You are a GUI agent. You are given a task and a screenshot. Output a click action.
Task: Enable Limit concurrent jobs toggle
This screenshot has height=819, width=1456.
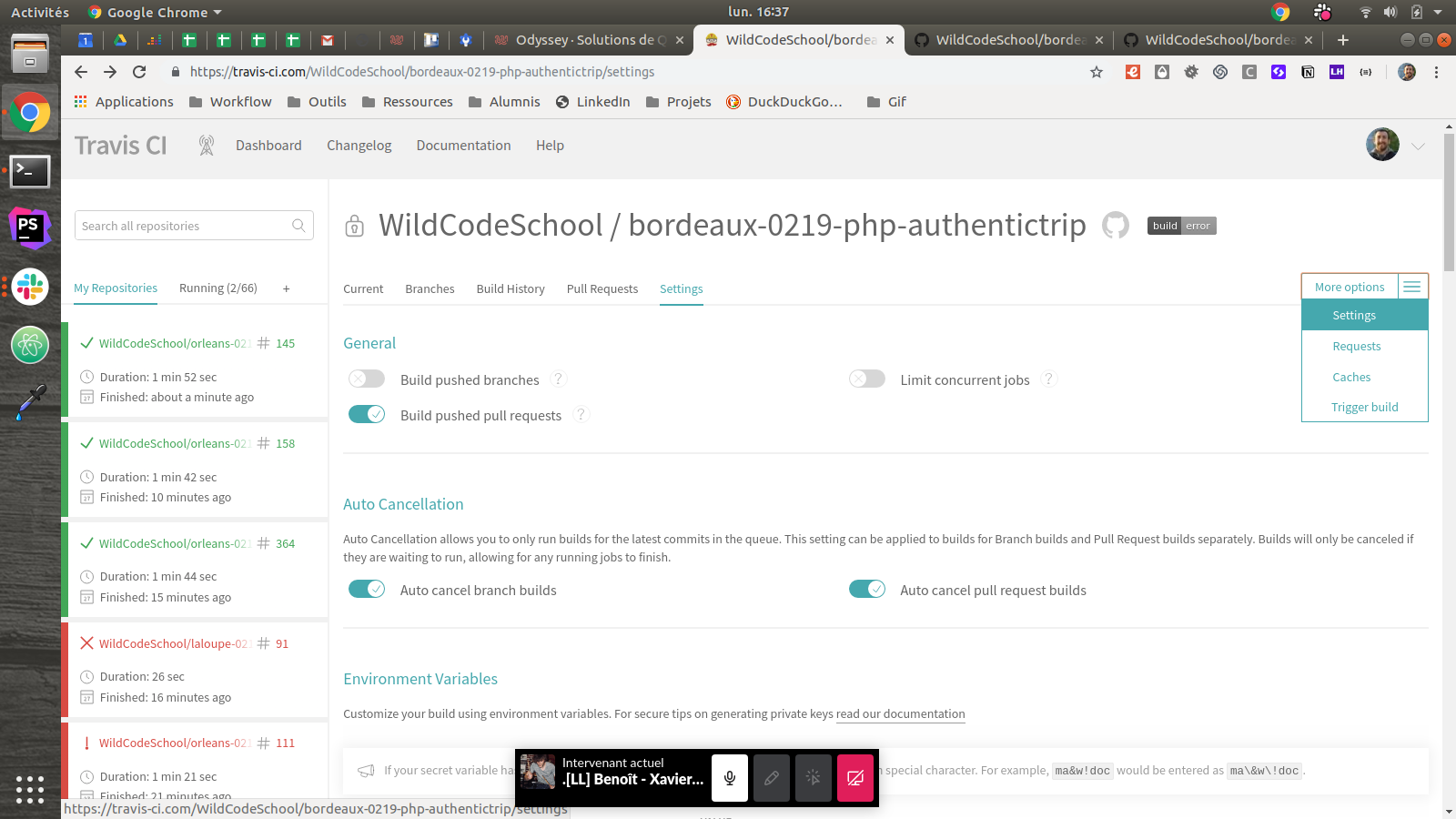pos(867,379)
